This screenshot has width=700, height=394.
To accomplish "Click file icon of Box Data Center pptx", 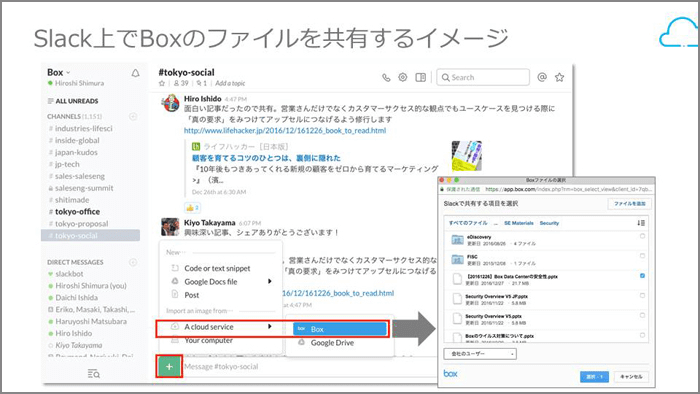I will click(457, 279).
